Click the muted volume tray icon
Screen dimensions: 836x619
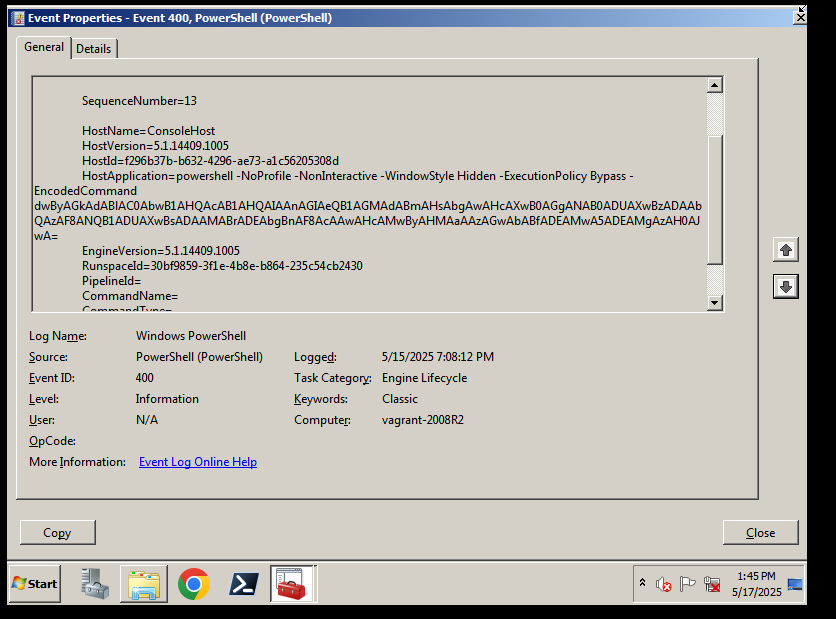coord(664,584)
